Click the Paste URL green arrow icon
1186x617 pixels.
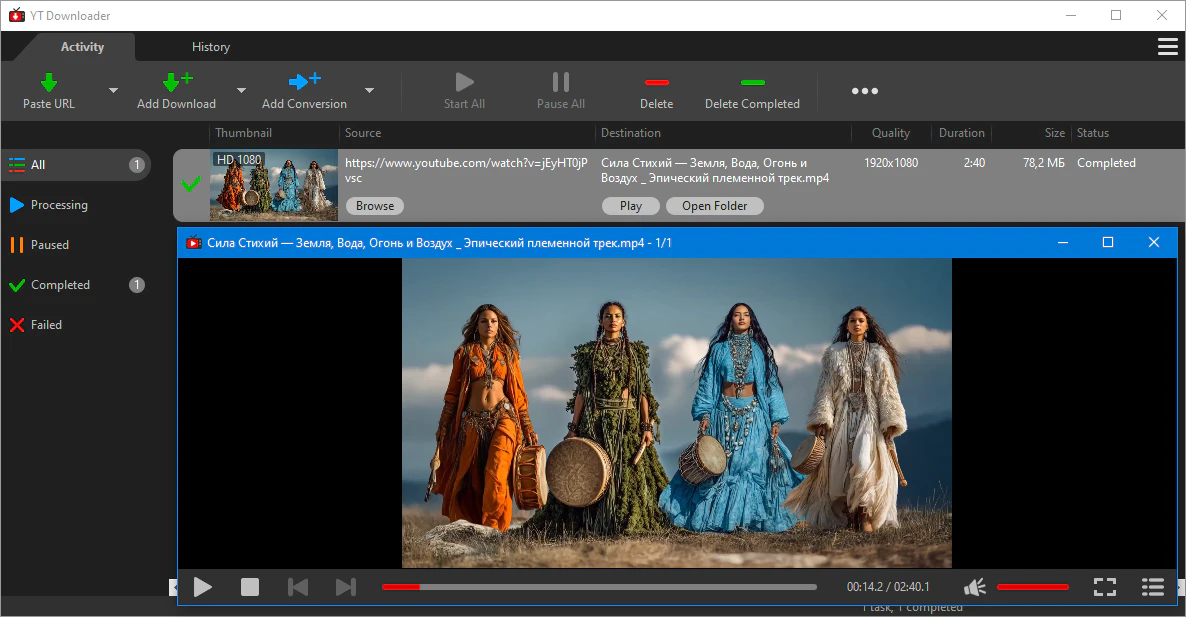(x=48, y=82)
